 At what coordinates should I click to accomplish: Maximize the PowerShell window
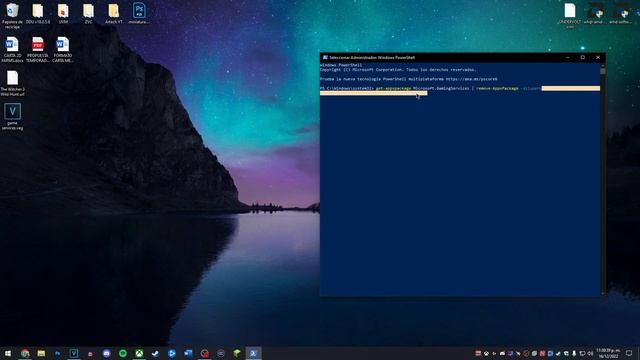point(583,58)
